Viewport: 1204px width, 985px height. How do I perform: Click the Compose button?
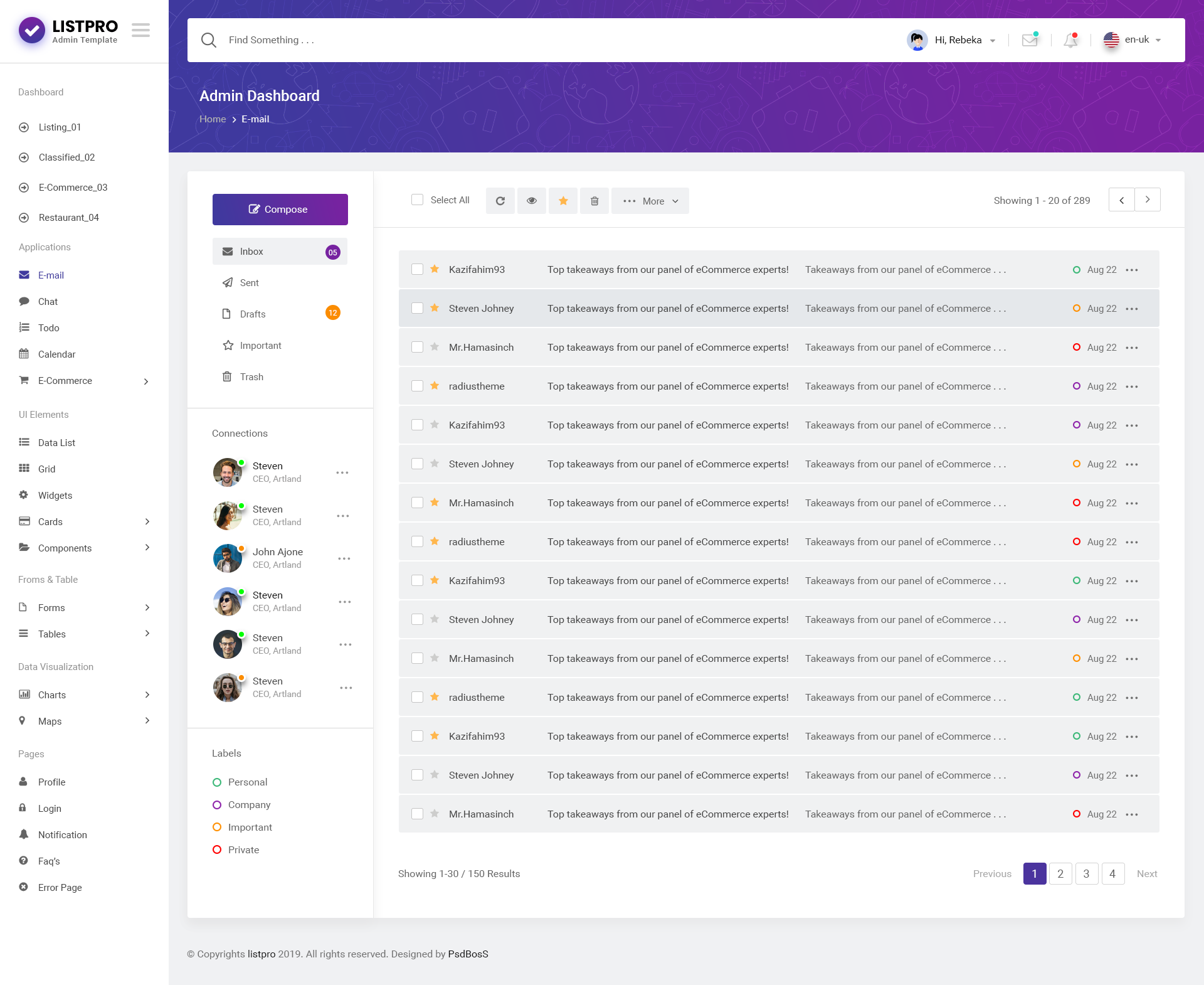pos(280,209)
